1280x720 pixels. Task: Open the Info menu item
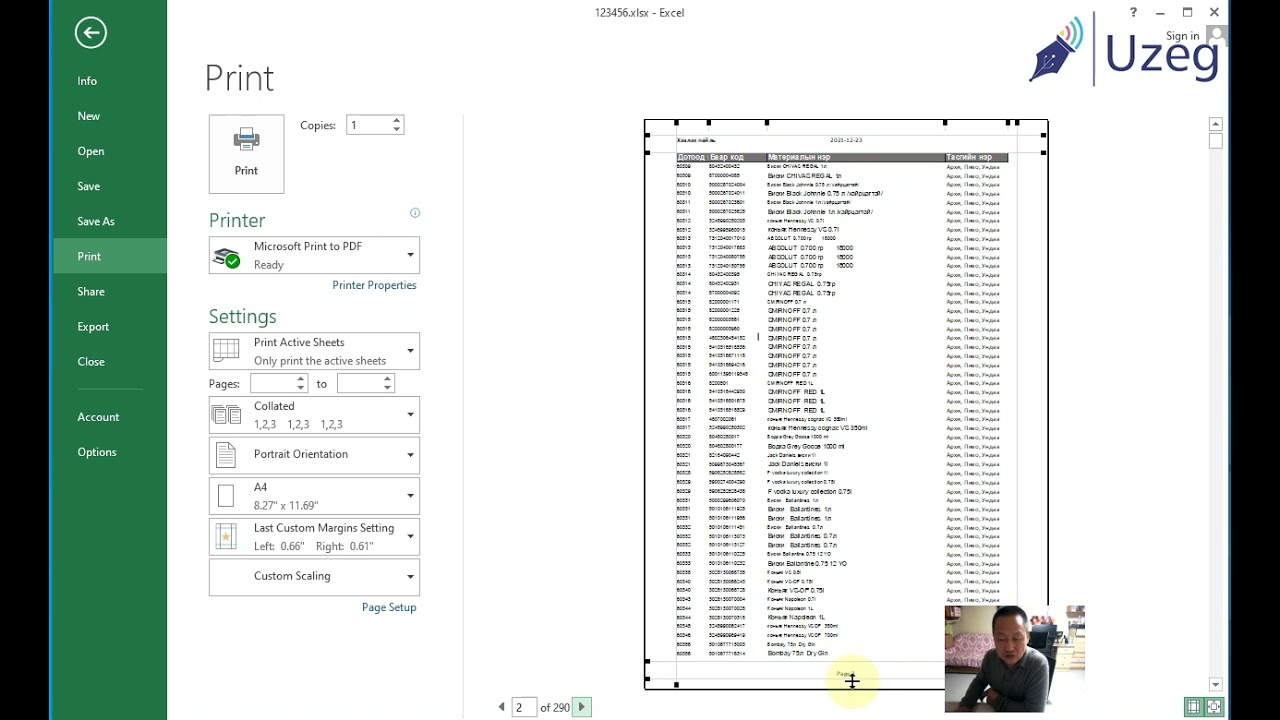88,81
